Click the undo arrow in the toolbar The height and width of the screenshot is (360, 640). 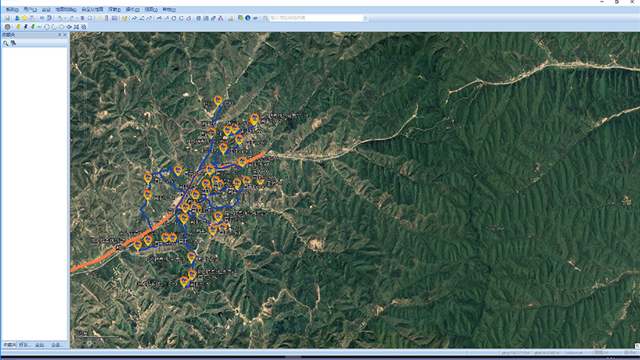pyautogui.click(x=60, y=18)
